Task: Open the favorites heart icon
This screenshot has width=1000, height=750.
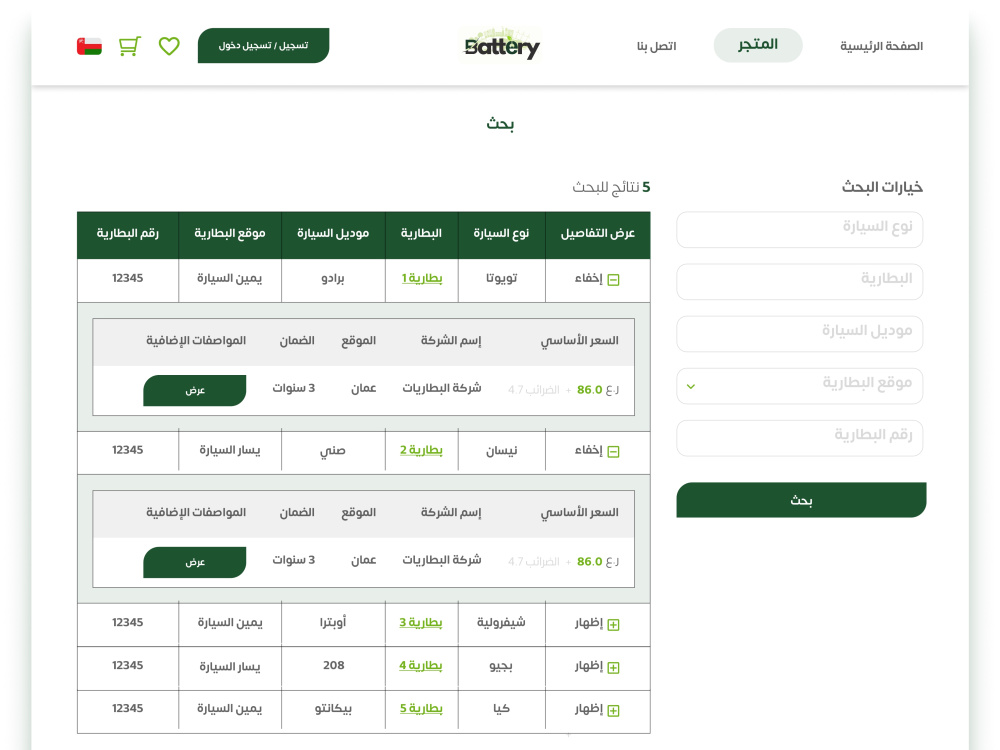Action: (x=169, y=46)
